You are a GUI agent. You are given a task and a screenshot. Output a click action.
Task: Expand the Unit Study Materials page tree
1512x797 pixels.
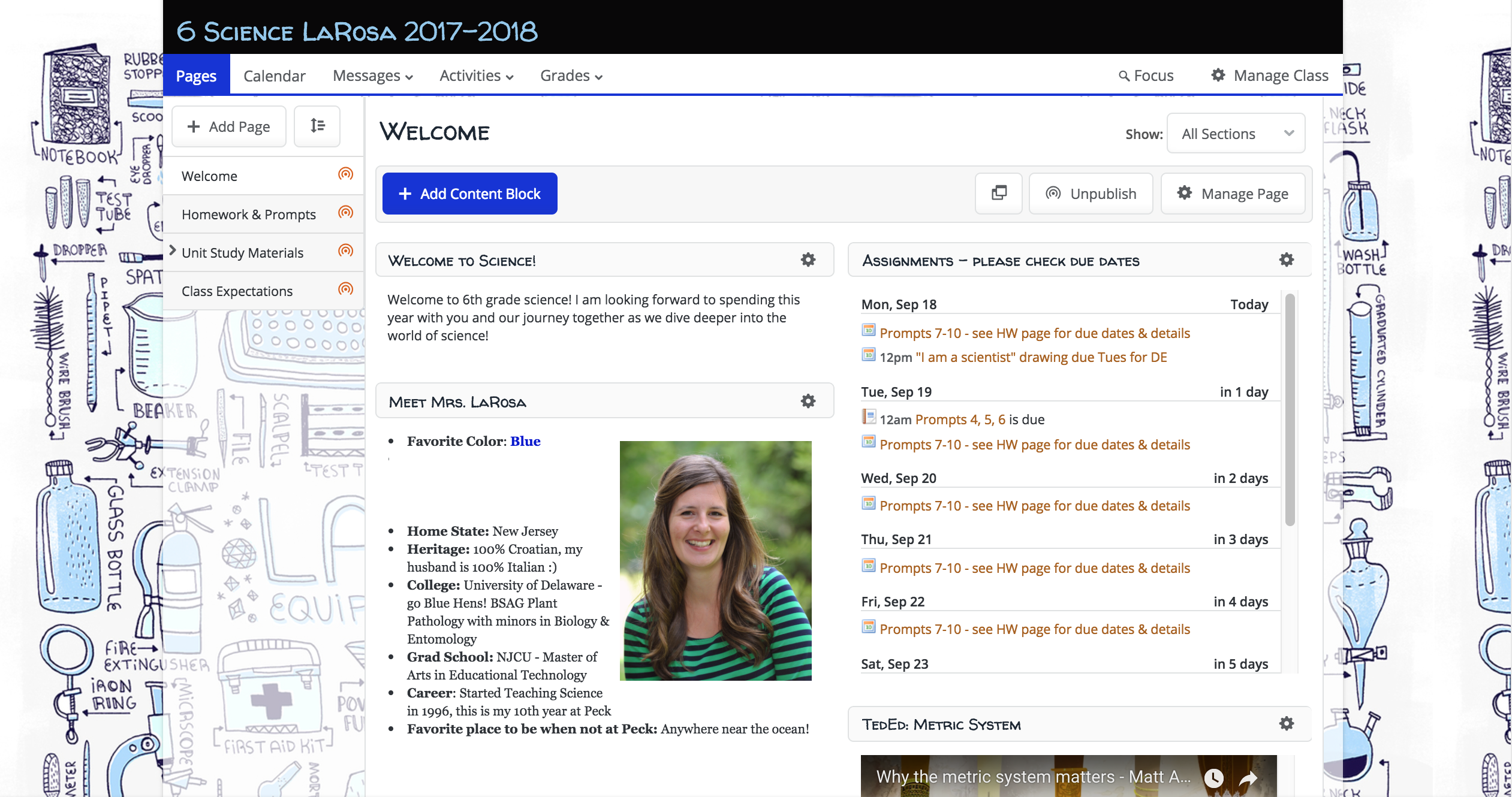(173, 251)
